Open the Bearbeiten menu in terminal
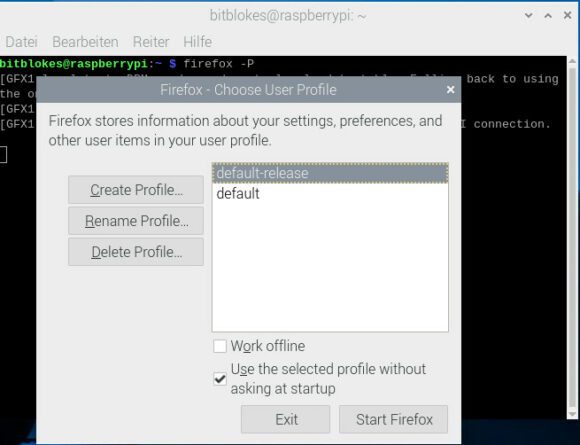This screenshot has width=580, height=445. pyautogui.click(x=85, y=42)
